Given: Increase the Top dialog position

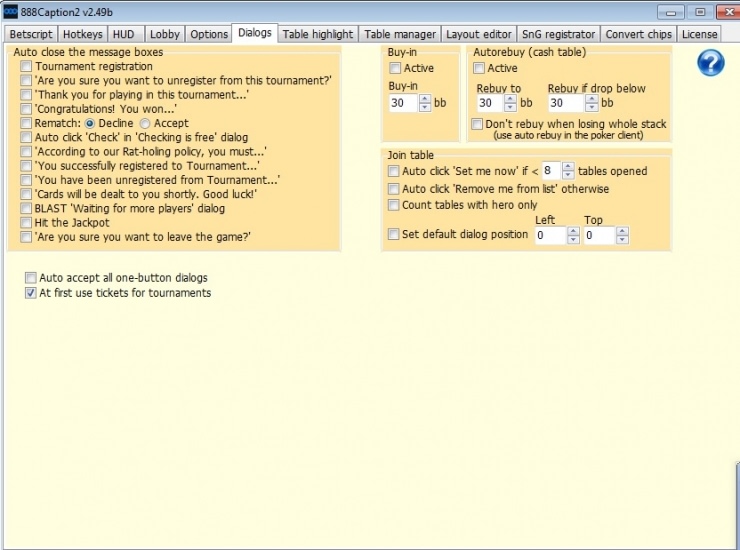Looking at the screenshot, I should click(x=622, y=231).
